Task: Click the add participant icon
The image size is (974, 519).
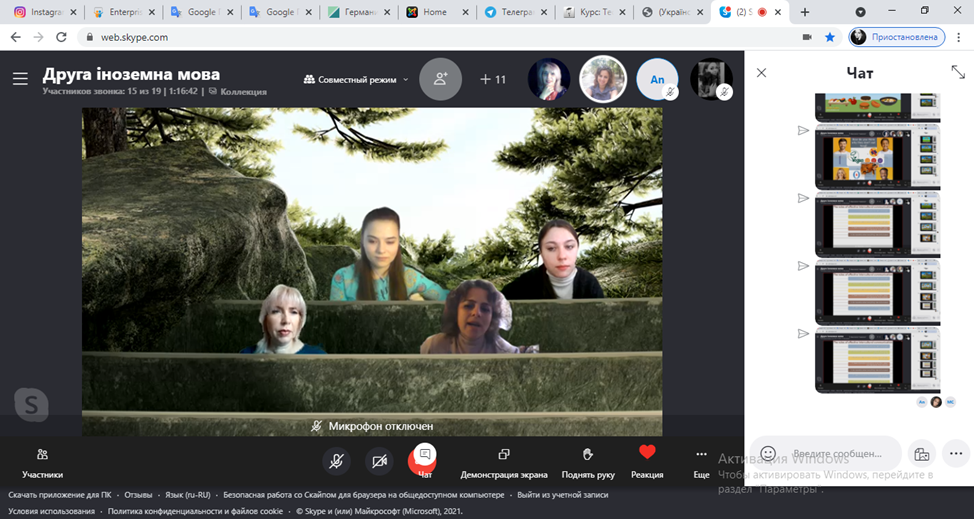Action: point(440,79)
